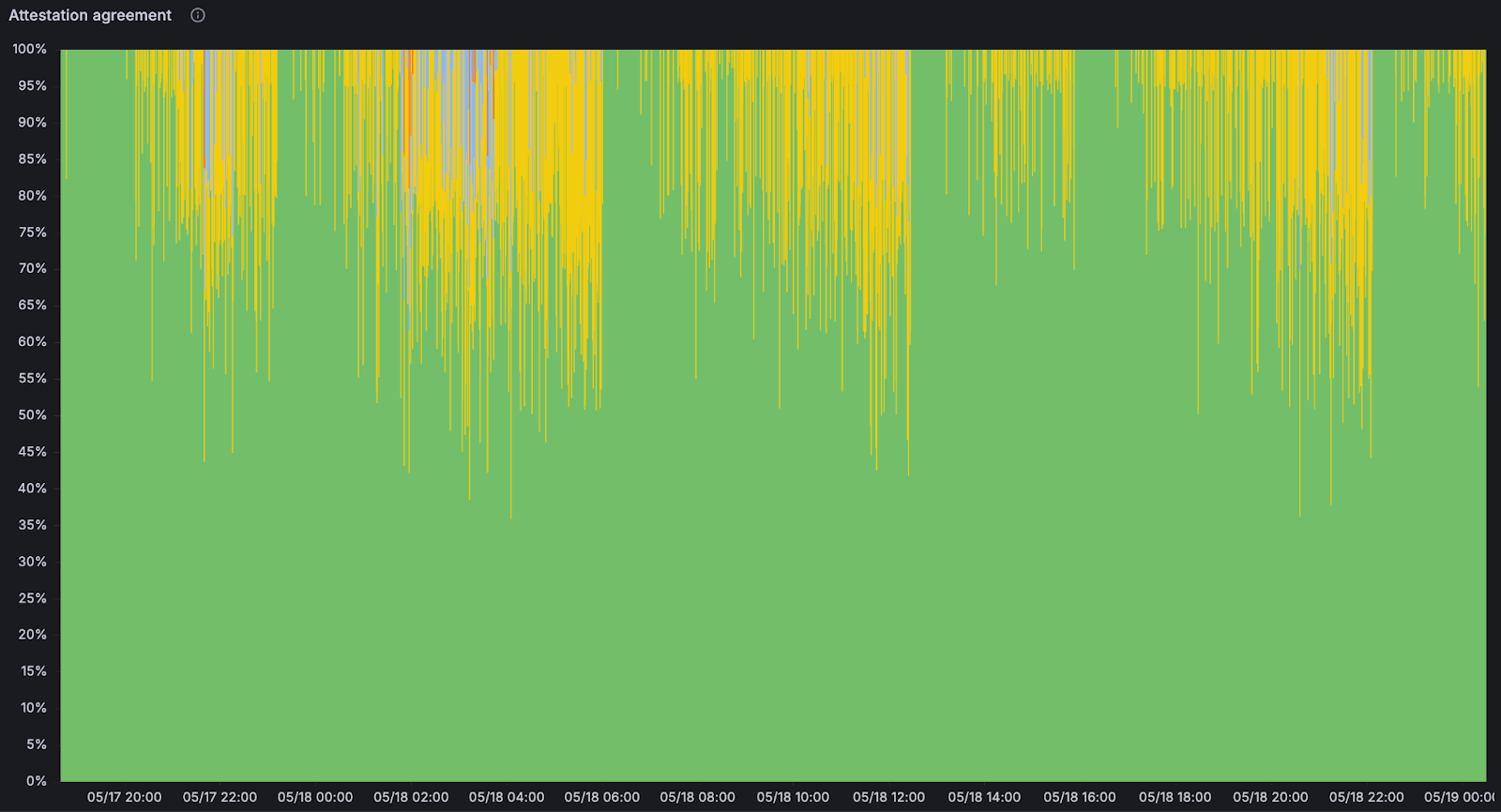This screenshot has width=1501, height=812.
Task: Click the 75% label on the y-axis
Action: click(x=32, y=232)
